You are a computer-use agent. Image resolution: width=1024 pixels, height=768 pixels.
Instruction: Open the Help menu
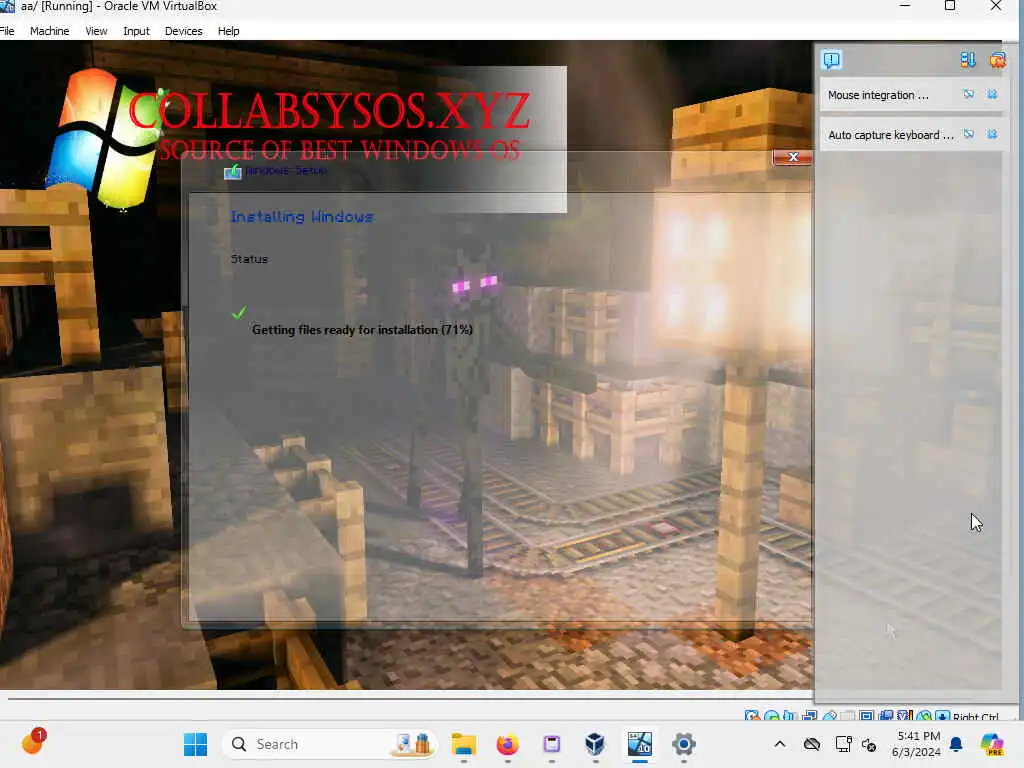click(229, 31)
